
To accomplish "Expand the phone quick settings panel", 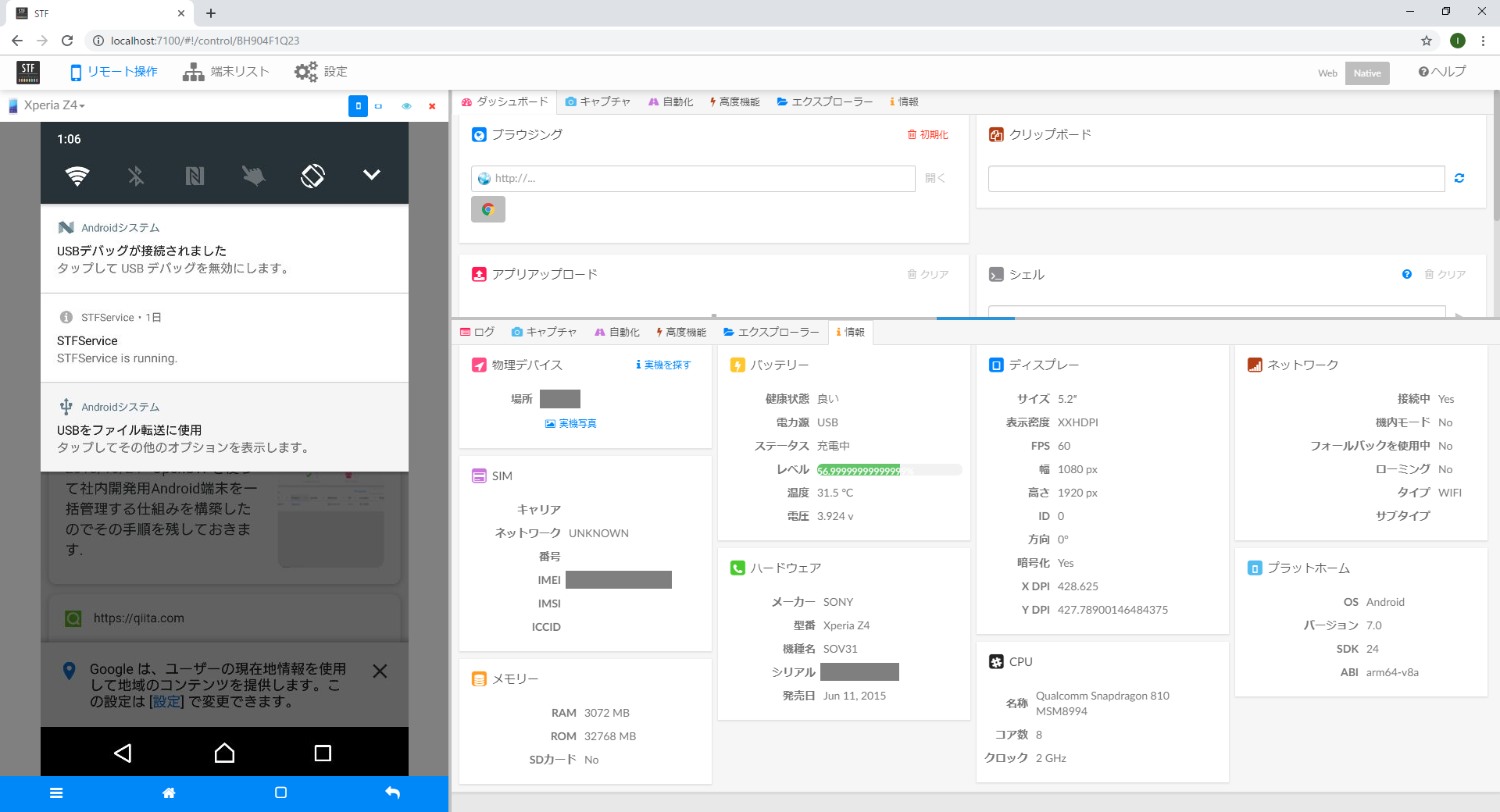I will [x=372, y=175].
